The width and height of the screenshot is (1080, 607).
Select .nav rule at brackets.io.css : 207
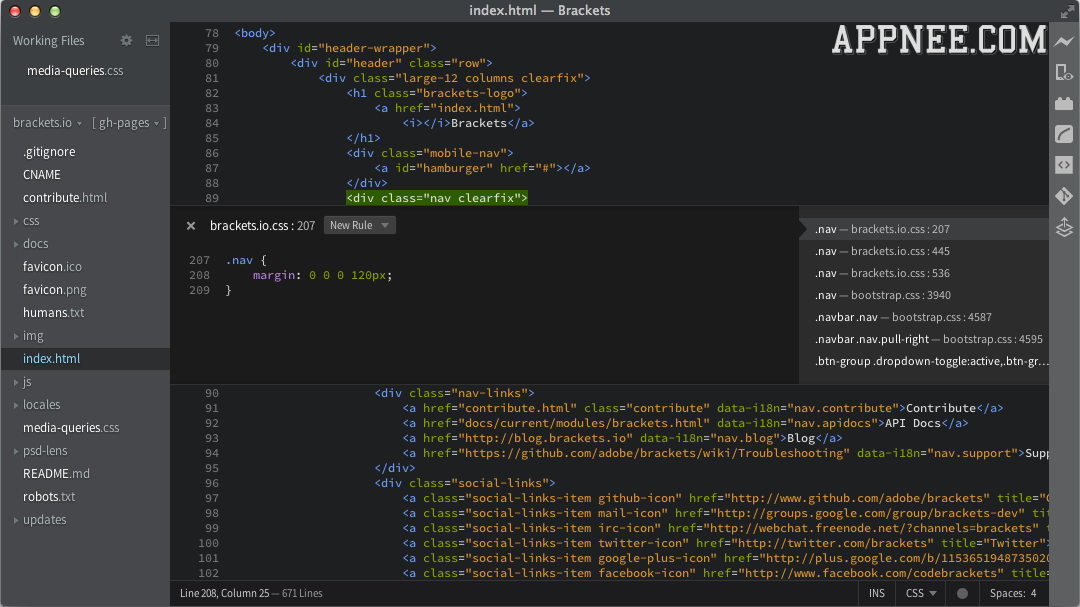(924, 229)
